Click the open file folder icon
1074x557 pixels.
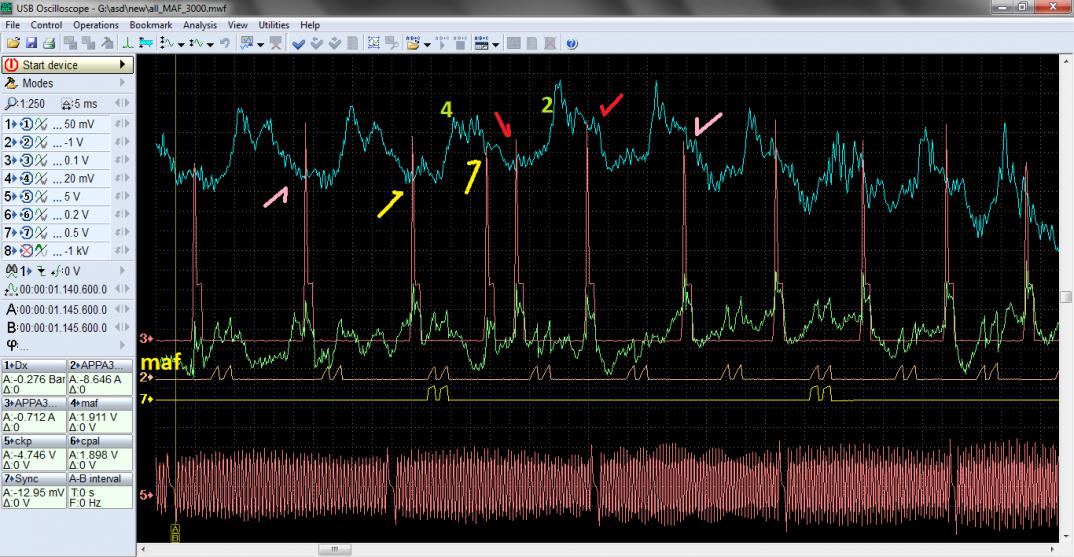(13, 43)
